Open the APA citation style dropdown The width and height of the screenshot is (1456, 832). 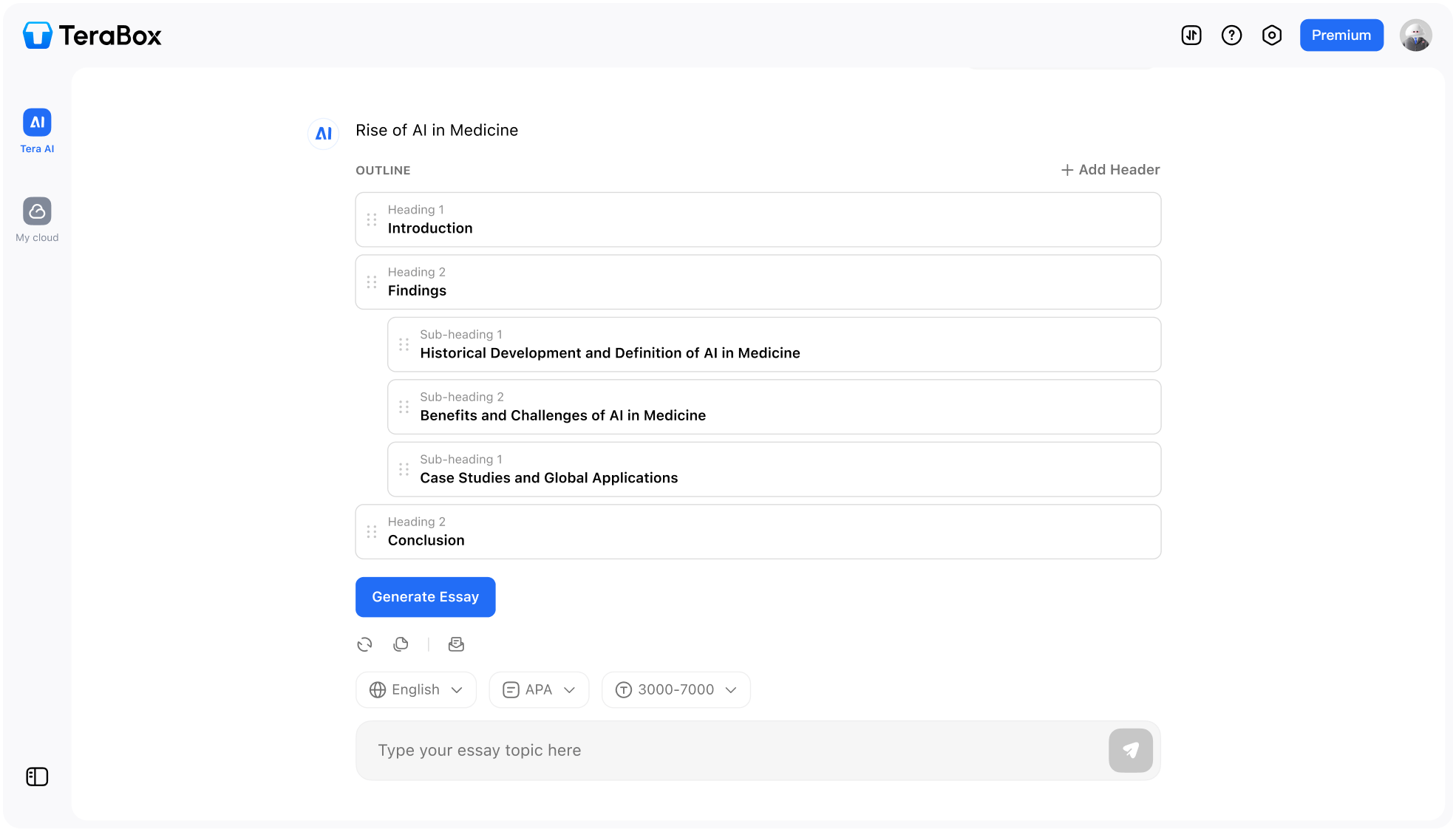pos(539,689)
